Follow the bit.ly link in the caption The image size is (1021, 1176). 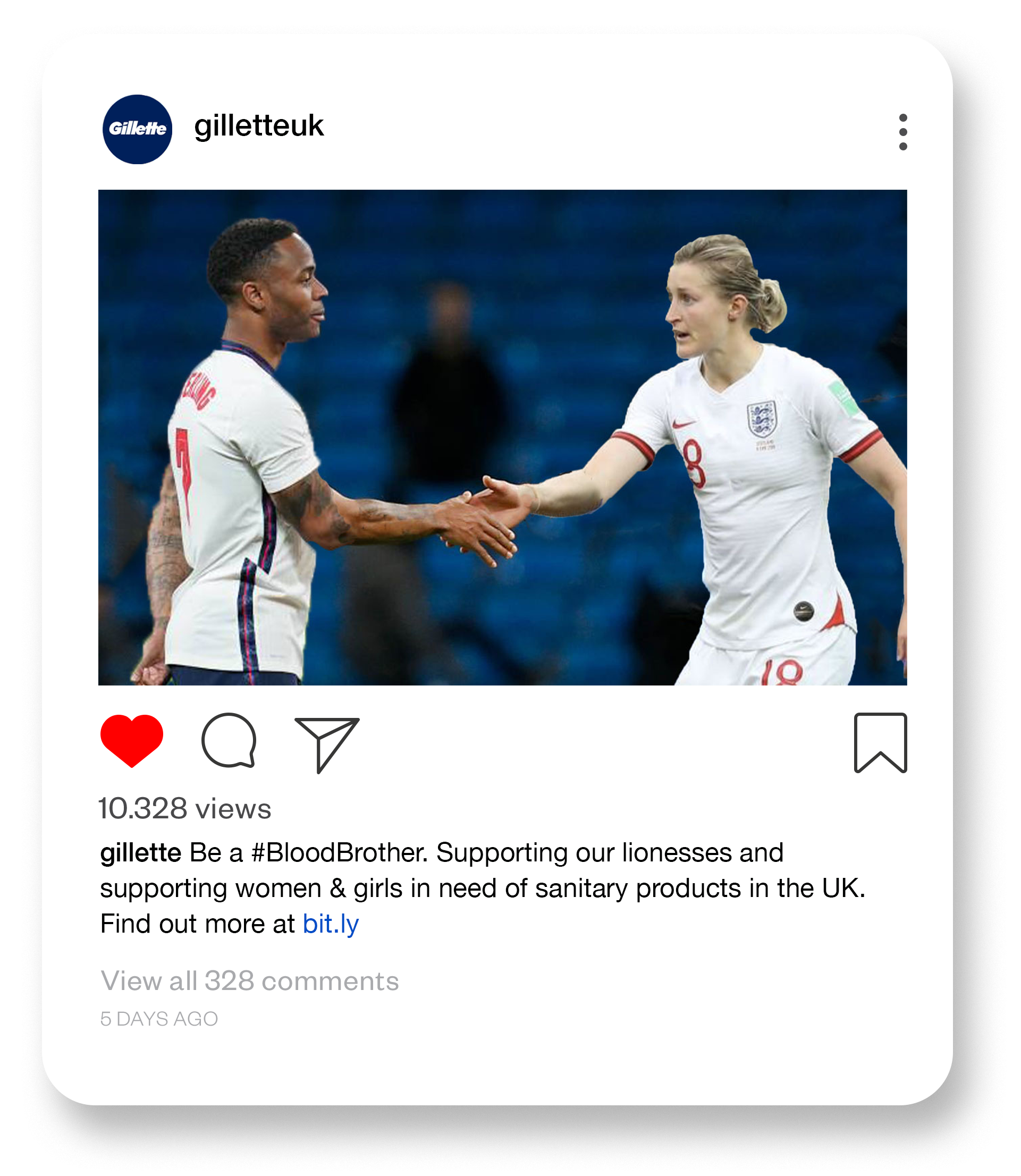coord(331,924)
